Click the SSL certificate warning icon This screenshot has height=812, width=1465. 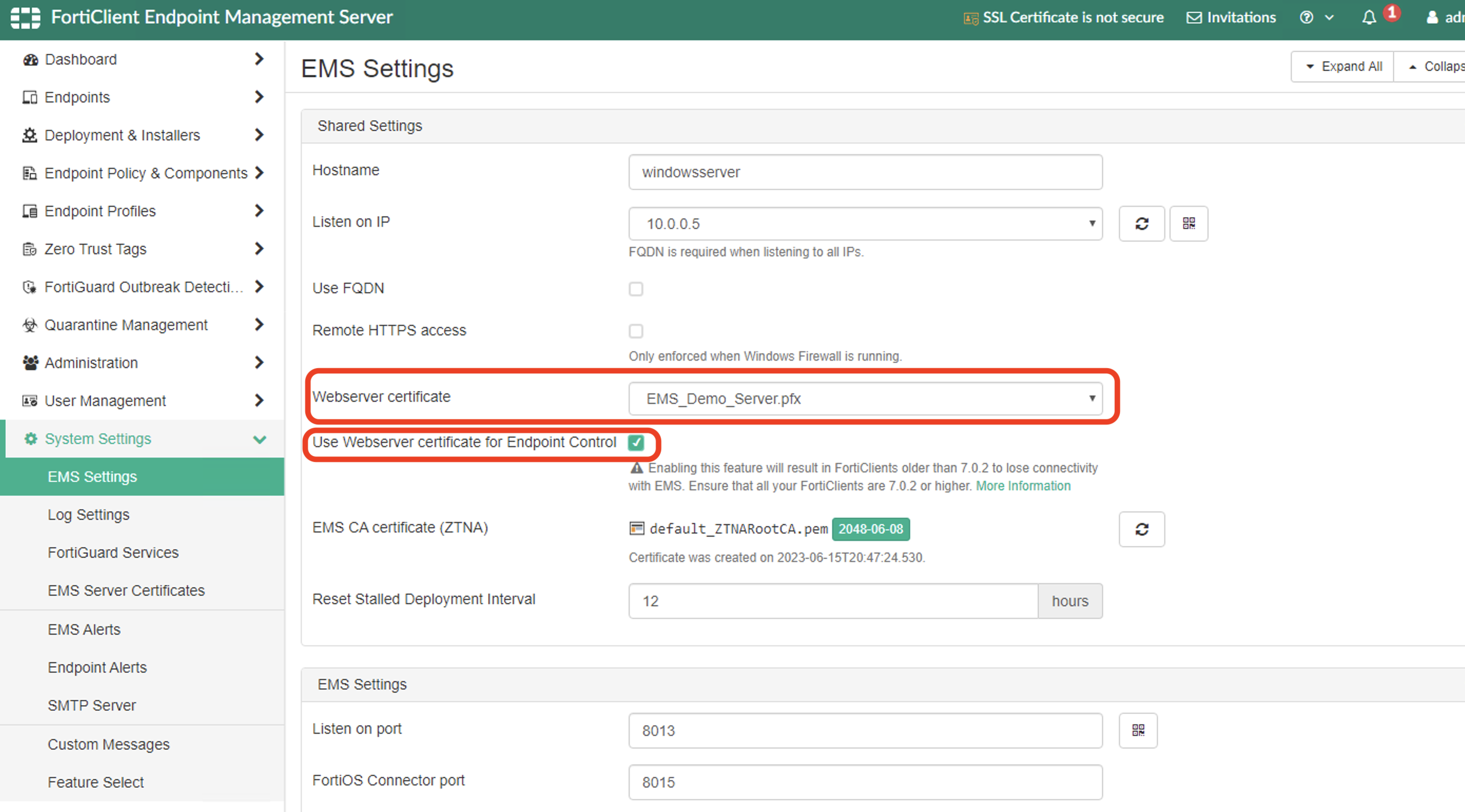point(970,18)
